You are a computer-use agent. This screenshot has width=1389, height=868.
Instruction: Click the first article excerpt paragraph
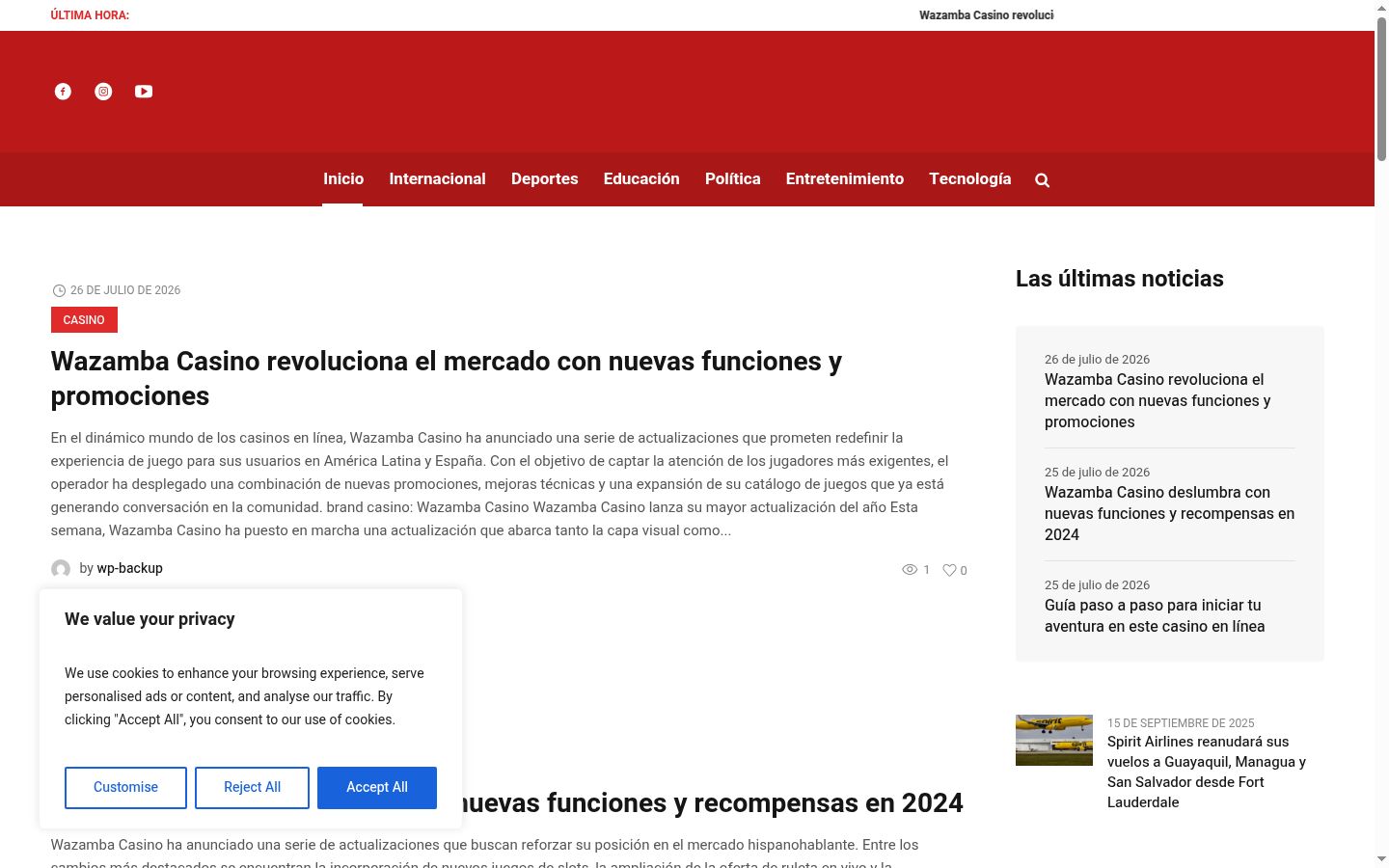click(502, 484)
